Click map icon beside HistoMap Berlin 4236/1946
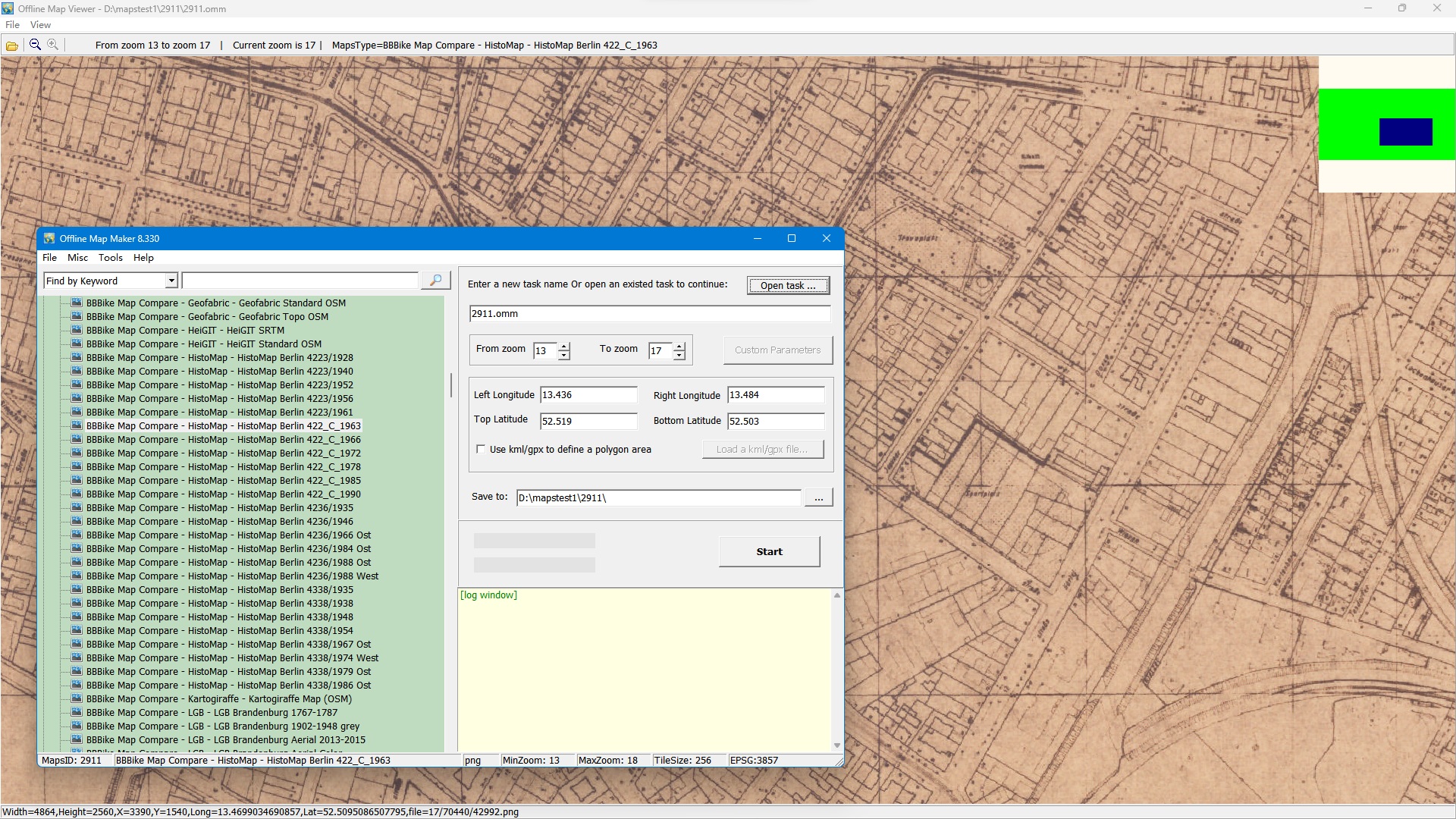The height and width of the screenshot is (819, 1456). (x=77, y=521)
